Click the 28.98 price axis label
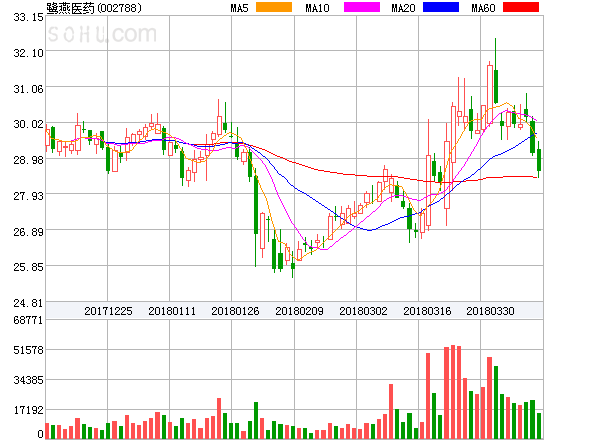The image size is (600, 440). tap(28, 160)
